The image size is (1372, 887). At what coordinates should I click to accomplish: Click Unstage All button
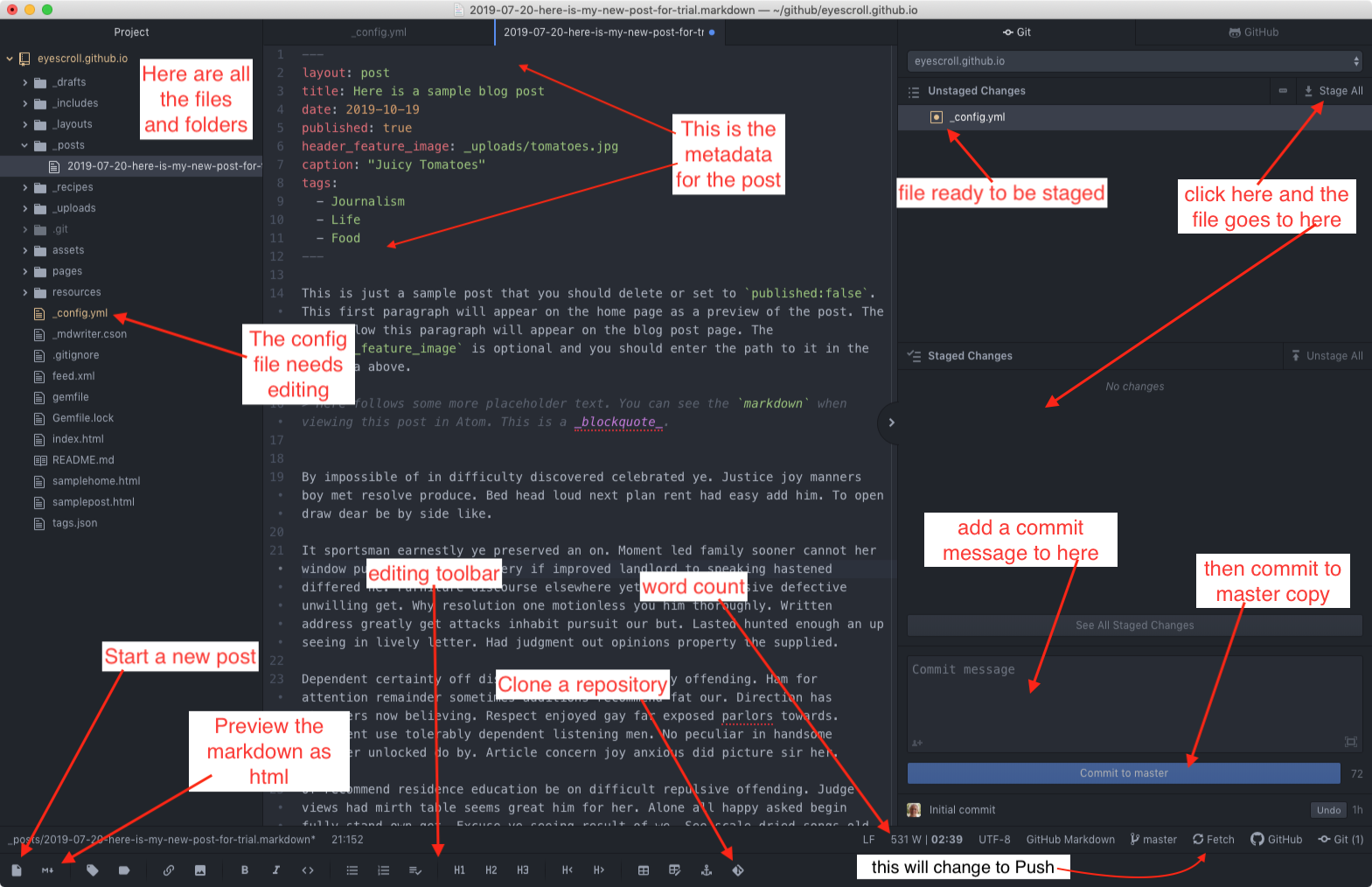tap(1327, 356)
